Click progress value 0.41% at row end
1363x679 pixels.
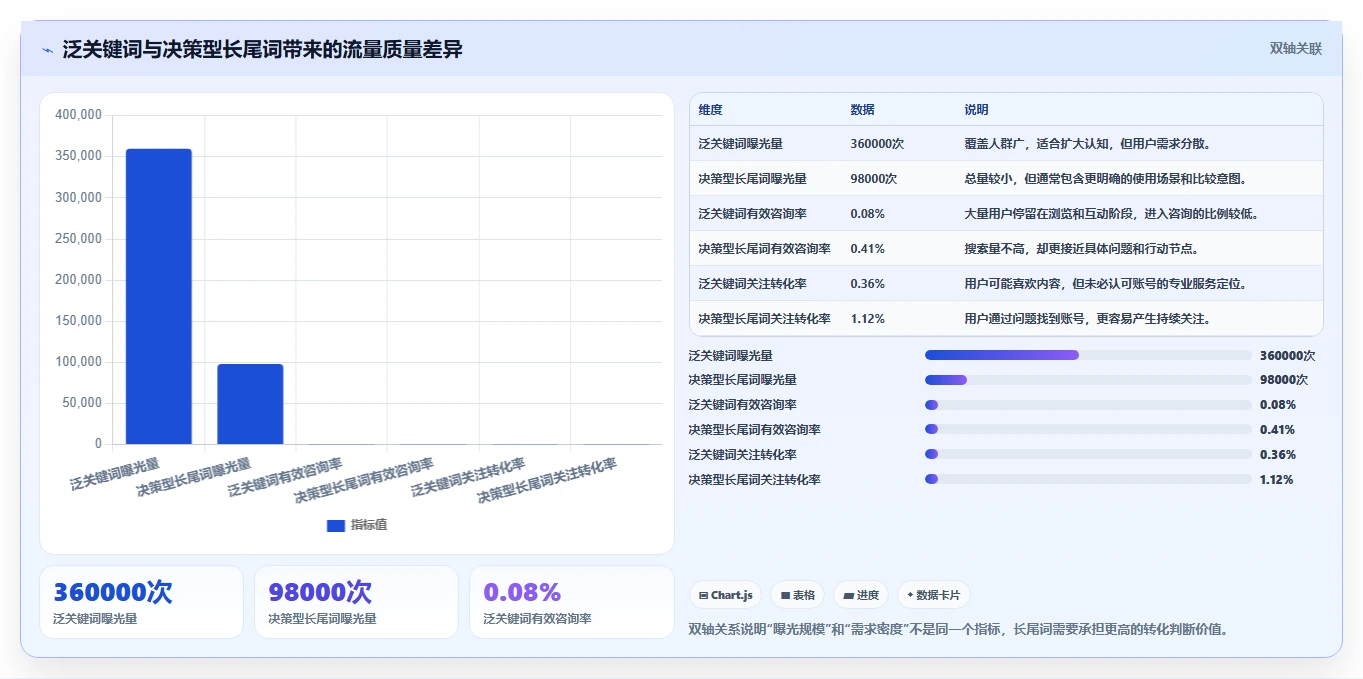tap(1277, 430)
